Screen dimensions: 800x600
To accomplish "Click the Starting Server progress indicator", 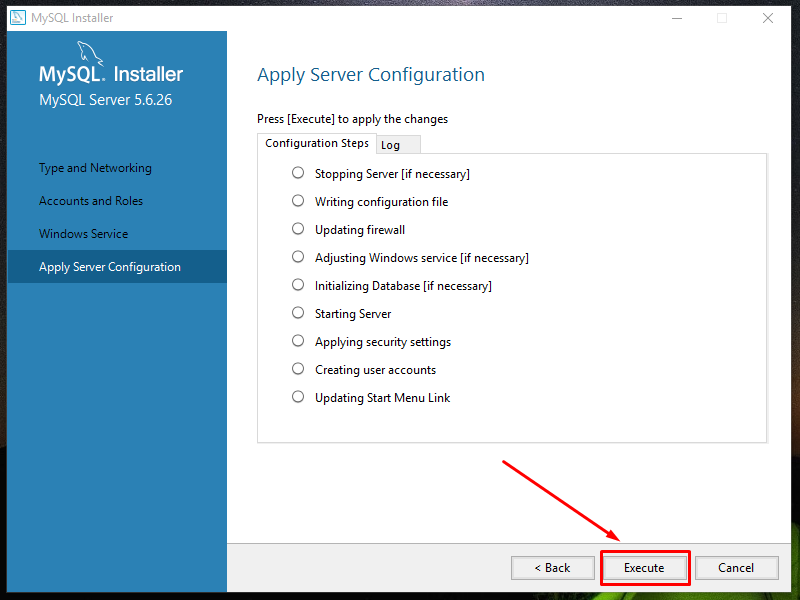I will pos(297,313).
